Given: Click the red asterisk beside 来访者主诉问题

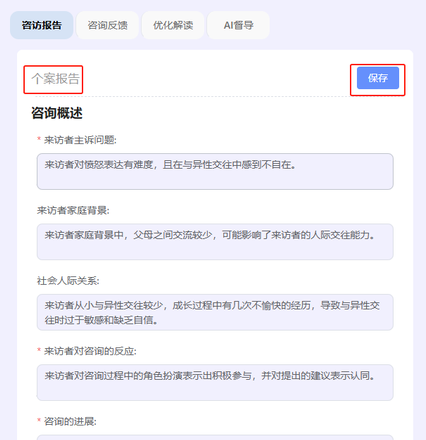Looking at the screenshot, I should (x=39, y=139).
